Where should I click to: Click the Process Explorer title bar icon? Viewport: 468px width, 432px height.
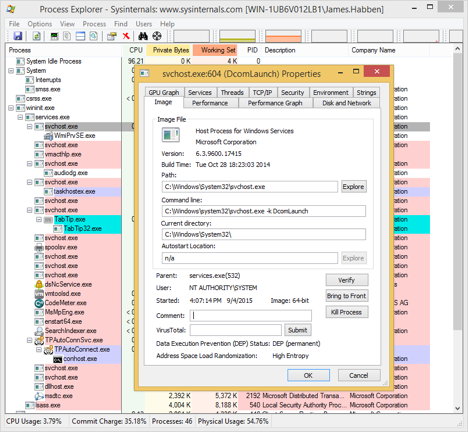pyautogui.click(x=11, y=9)
